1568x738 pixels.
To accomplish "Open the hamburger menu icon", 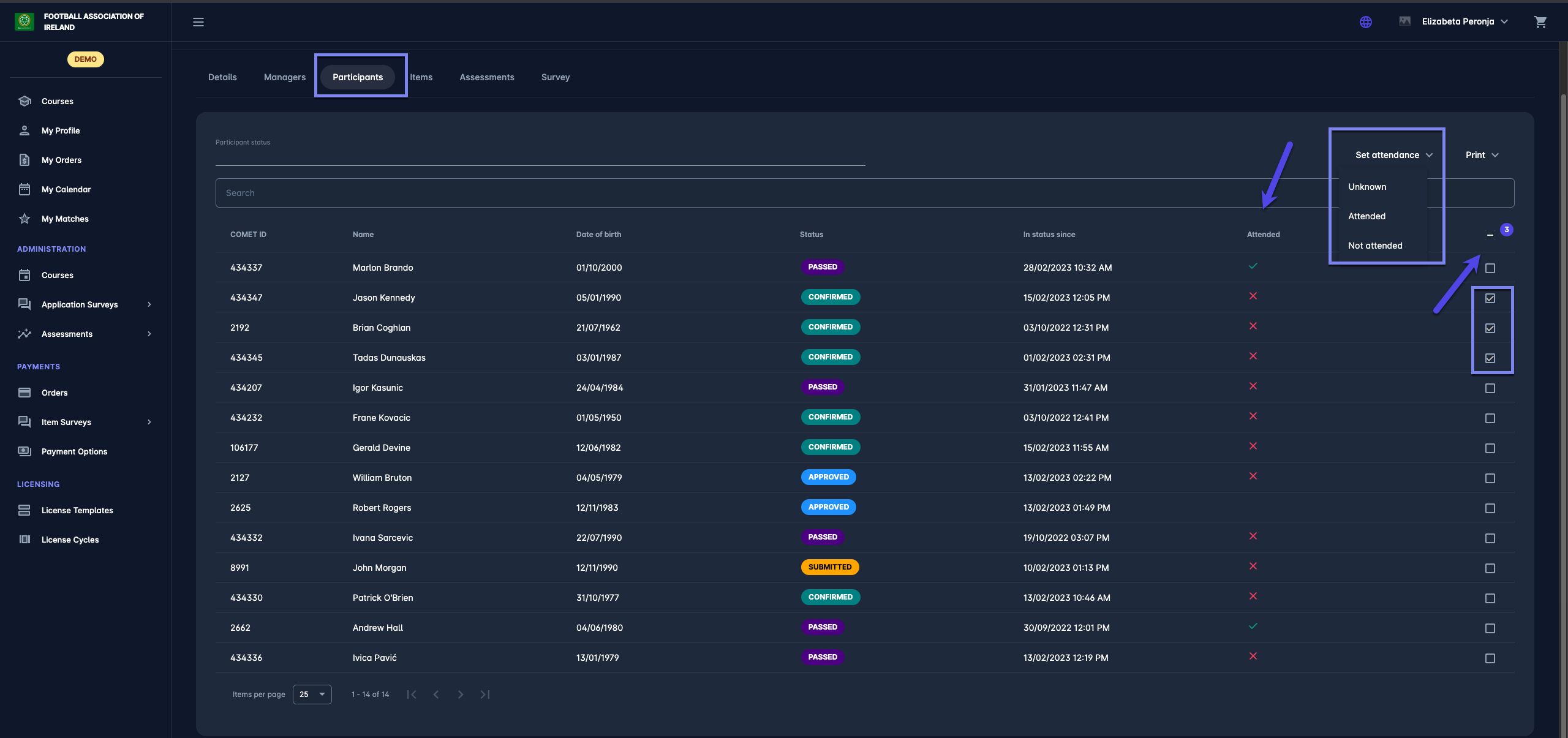I will pos(198,22).
